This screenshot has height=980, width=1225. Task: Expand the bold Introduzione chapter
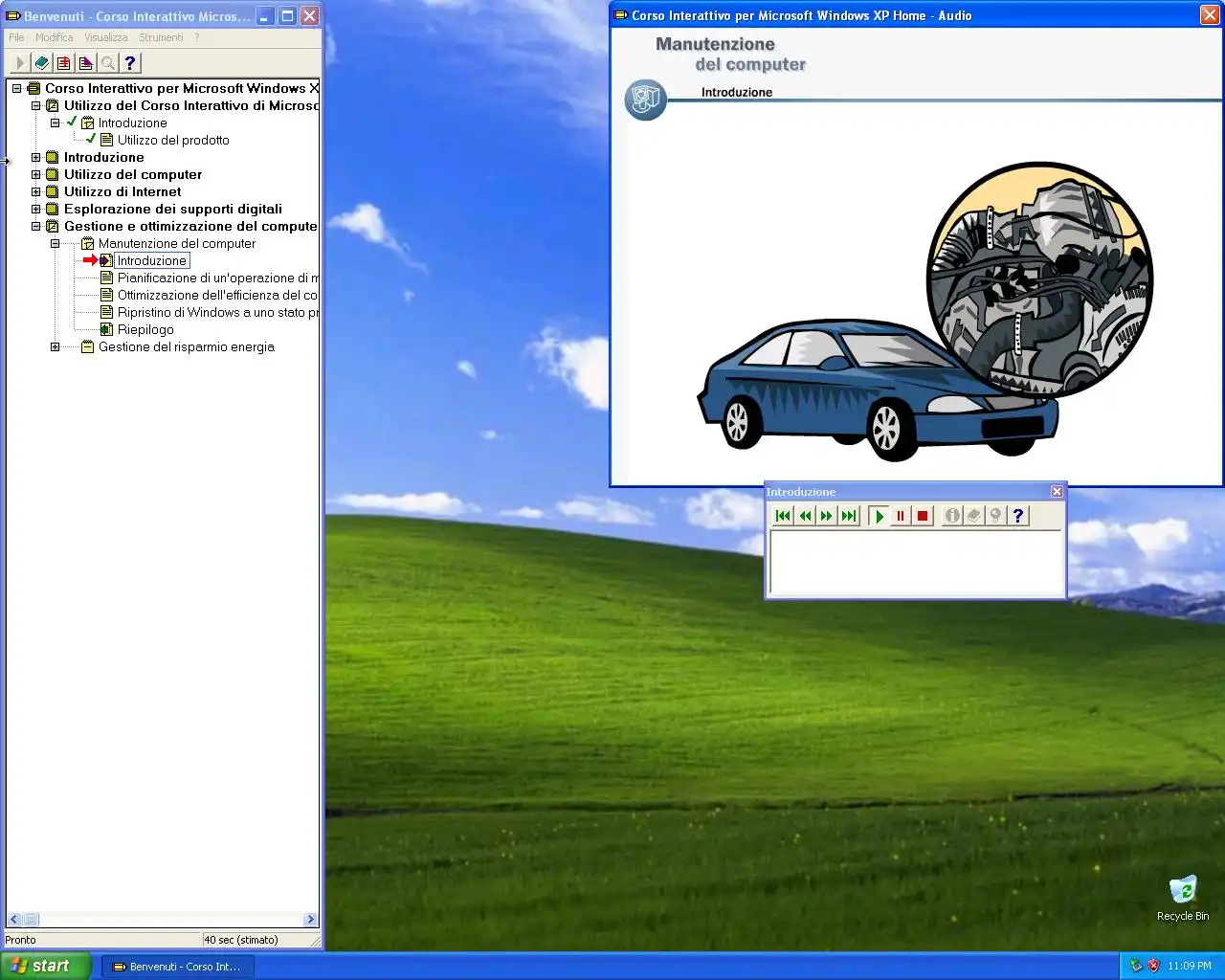(x=36, y=157)
